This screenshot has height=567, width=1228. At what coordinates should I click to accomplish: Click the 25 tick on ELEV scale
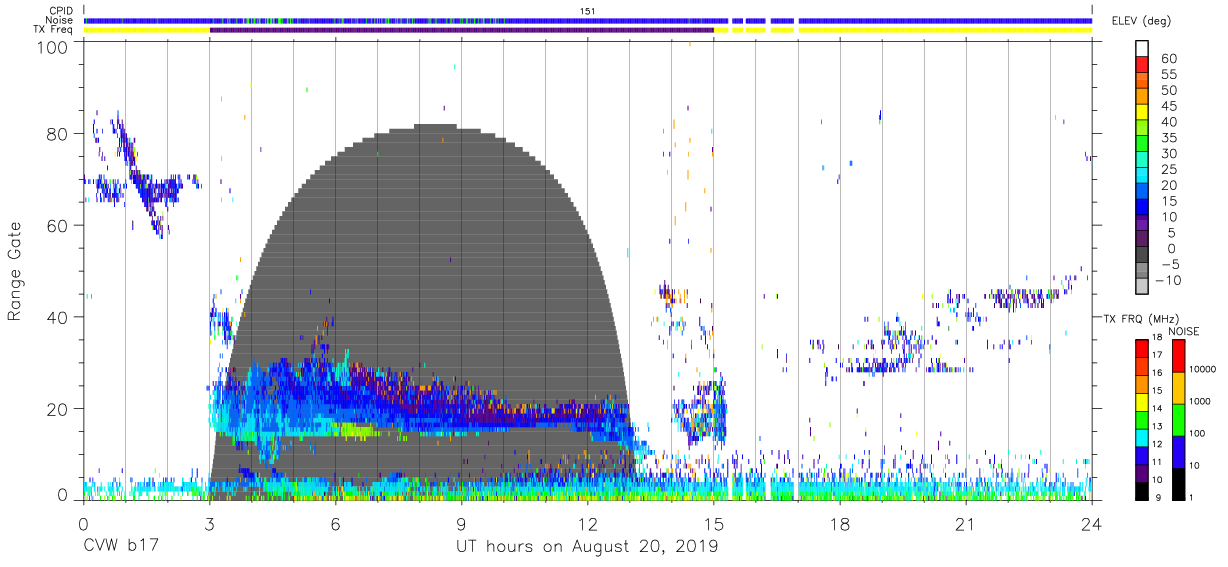[x=1168, y=170]
